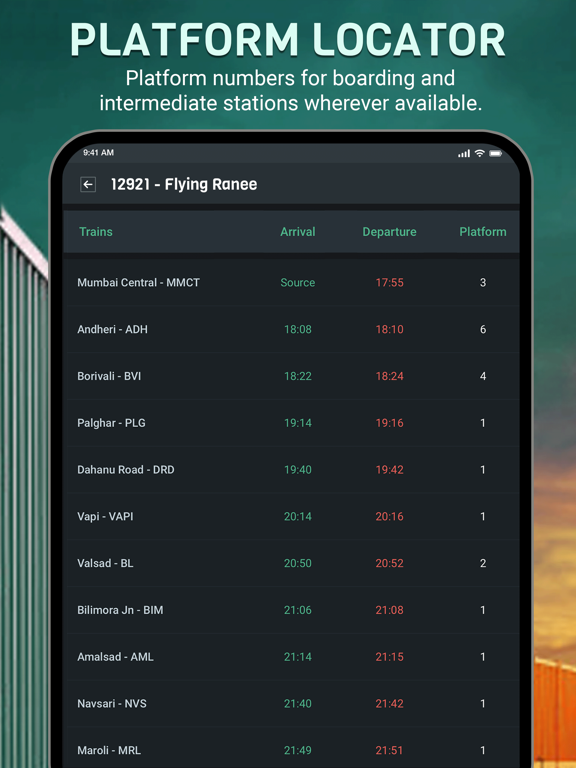Click arrival time 19:40

(298, 470)
